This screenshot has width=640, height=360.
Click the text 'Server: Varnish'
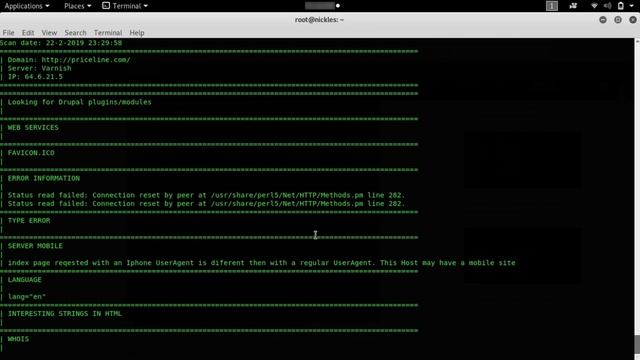(39, 68)
